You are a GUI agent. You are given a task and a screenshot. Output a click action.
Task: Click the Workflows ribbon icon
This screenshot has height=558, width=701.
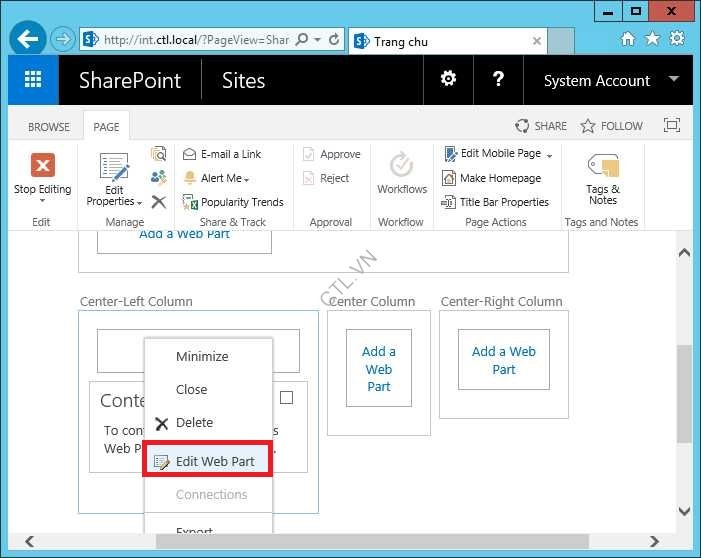401,166
